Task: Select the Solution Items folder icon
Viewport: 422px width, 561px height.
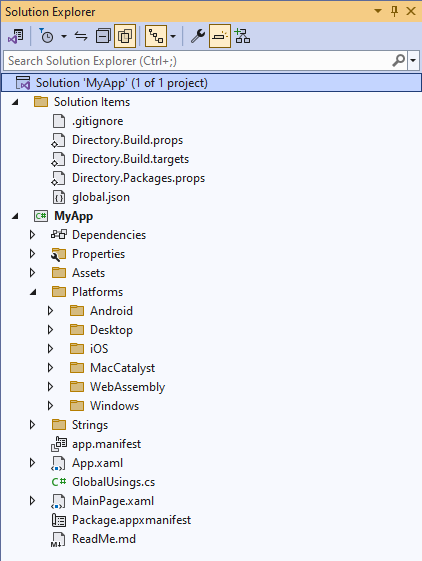Action: coord(41,102)
